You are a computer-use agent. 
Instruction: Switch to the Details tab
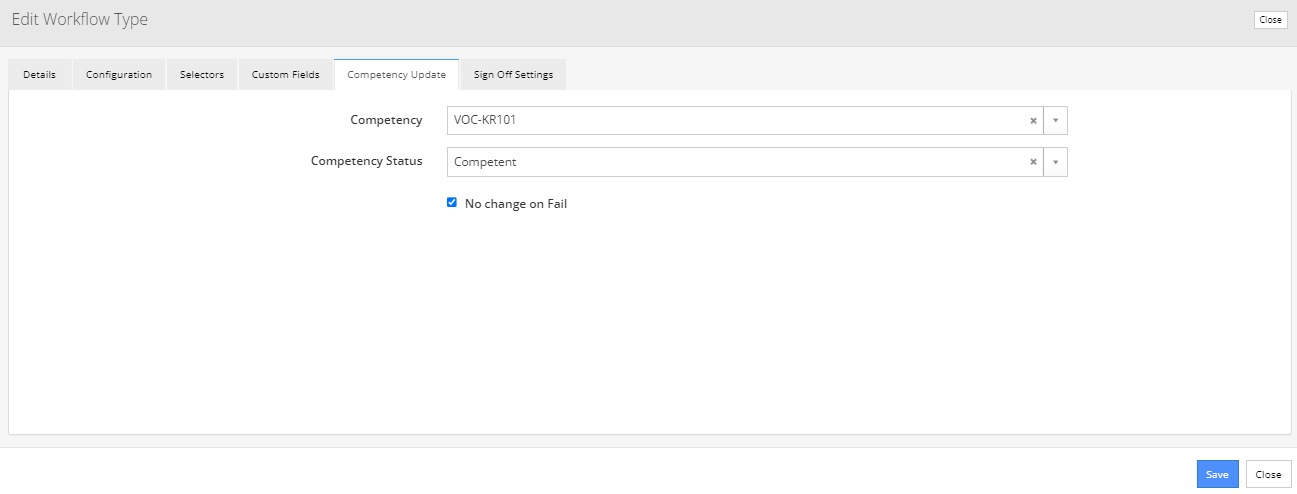[x=40, y=75]
